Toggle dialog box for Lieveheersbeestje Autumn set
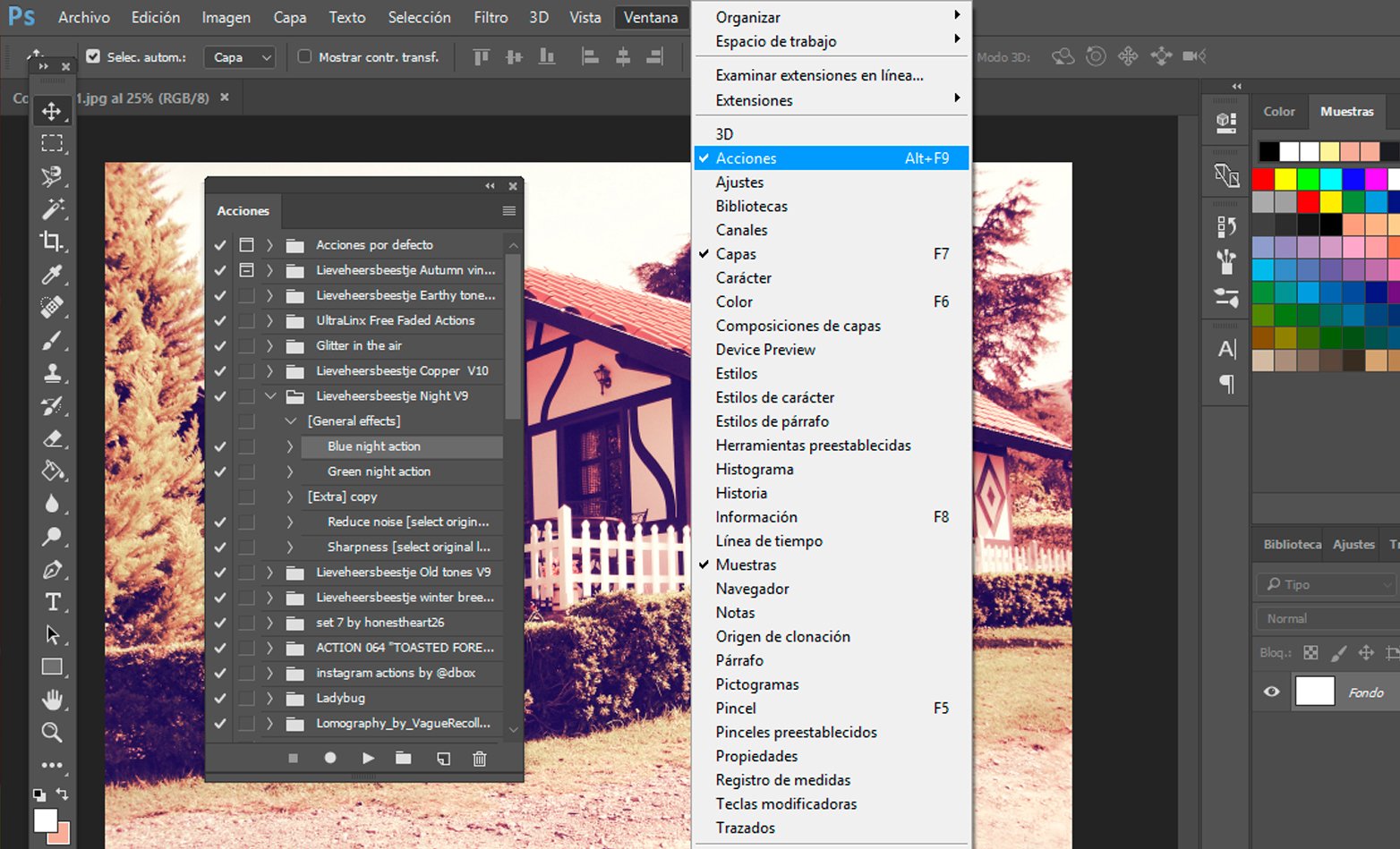 (x=246, y=269)
